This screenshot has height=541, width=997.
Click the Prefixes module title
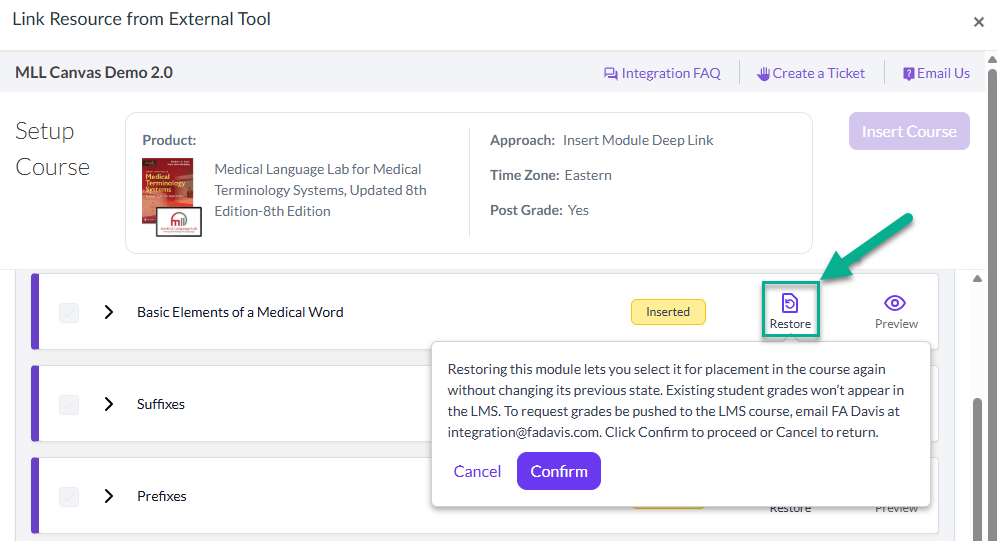(x=162, y=496)
